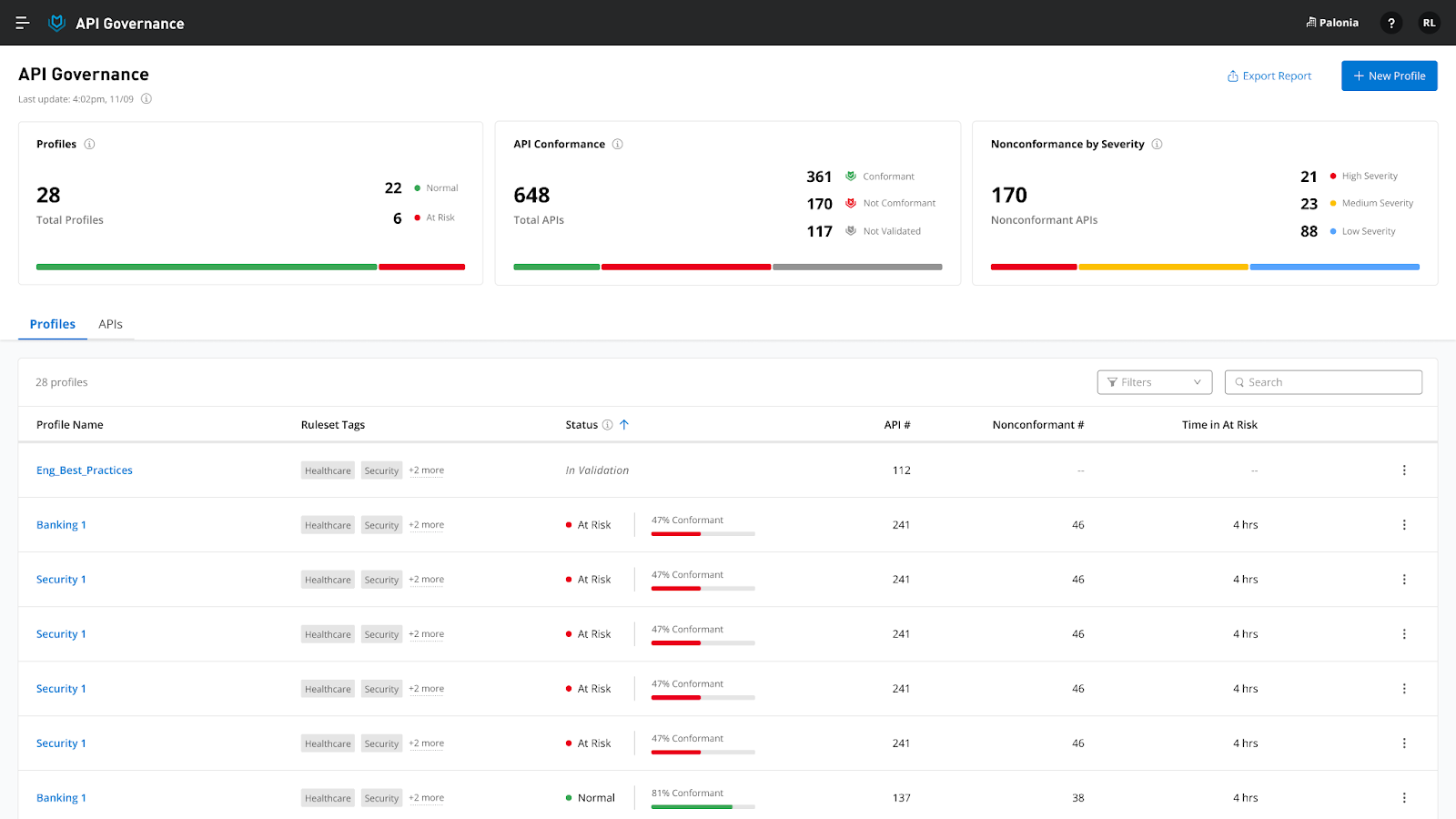Screen dimensions: 1456x819
Task: Open the hamburger navigation menu
Action: point(22,23)
